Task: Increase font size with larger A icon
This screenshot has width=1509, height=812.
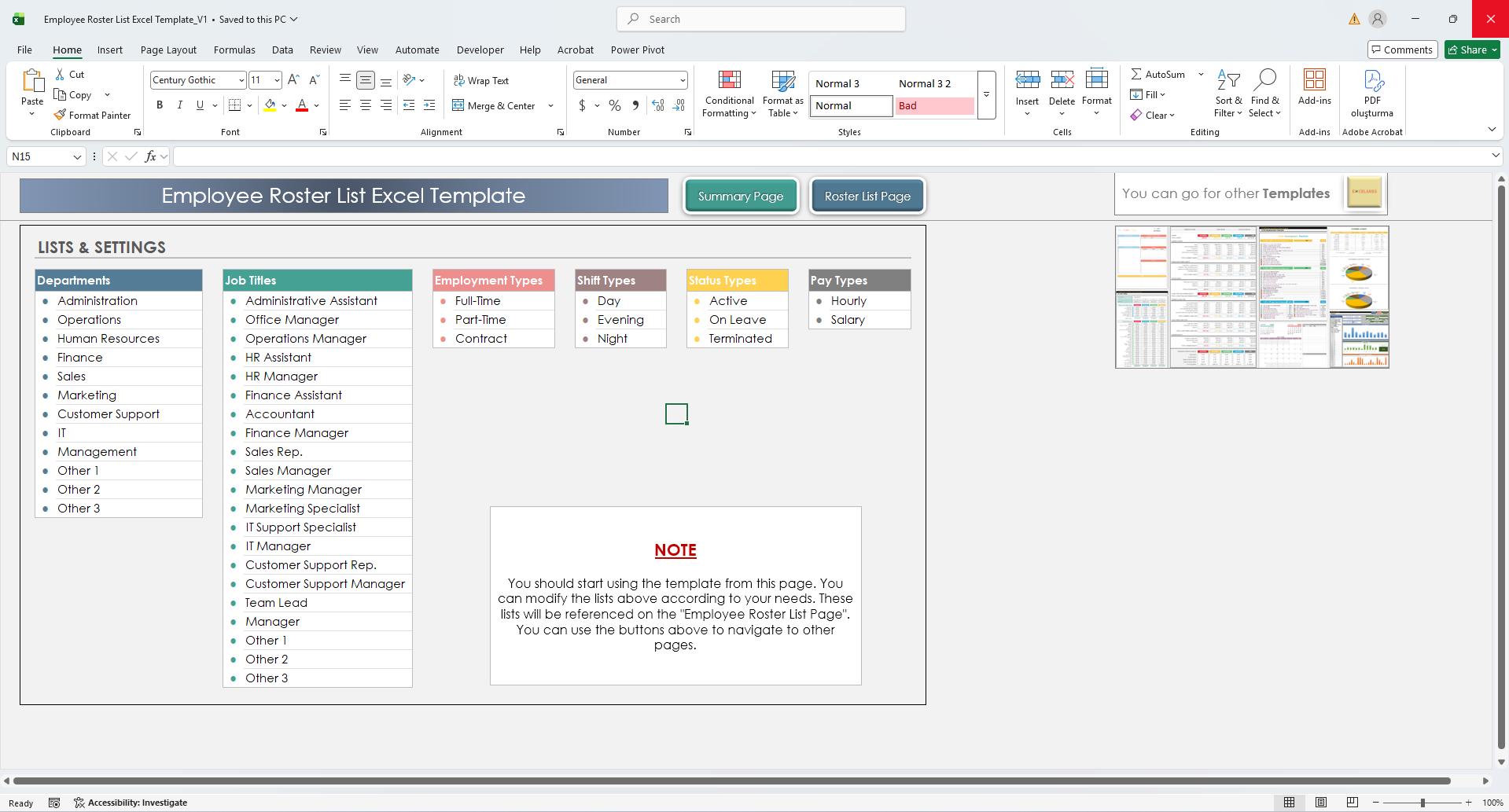Action: pos(293,79)
